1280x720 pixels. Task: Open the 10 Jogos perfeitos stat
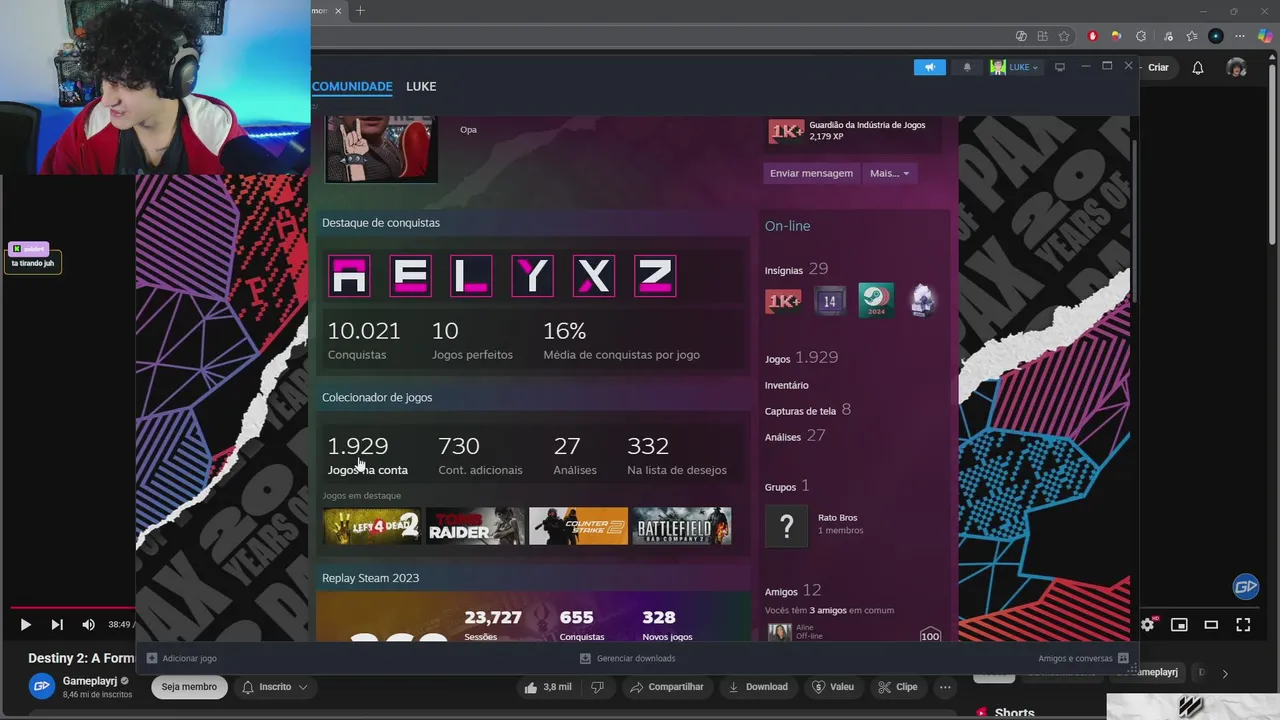tap(472, 340)
